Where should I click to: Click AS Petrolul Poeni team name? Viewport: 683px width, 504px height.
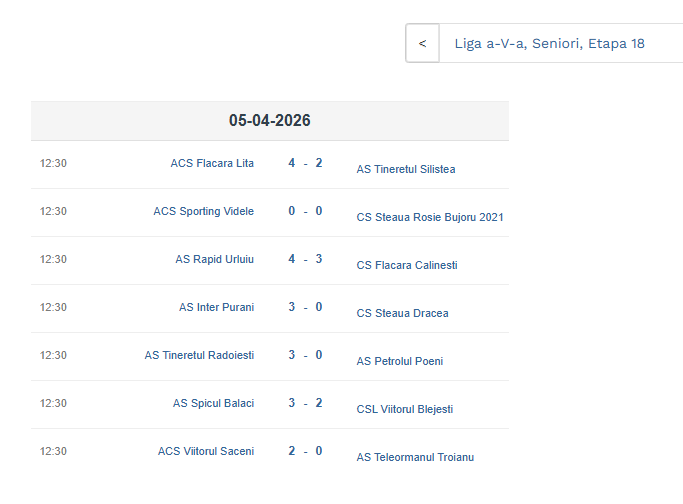(x=400, y=361)
